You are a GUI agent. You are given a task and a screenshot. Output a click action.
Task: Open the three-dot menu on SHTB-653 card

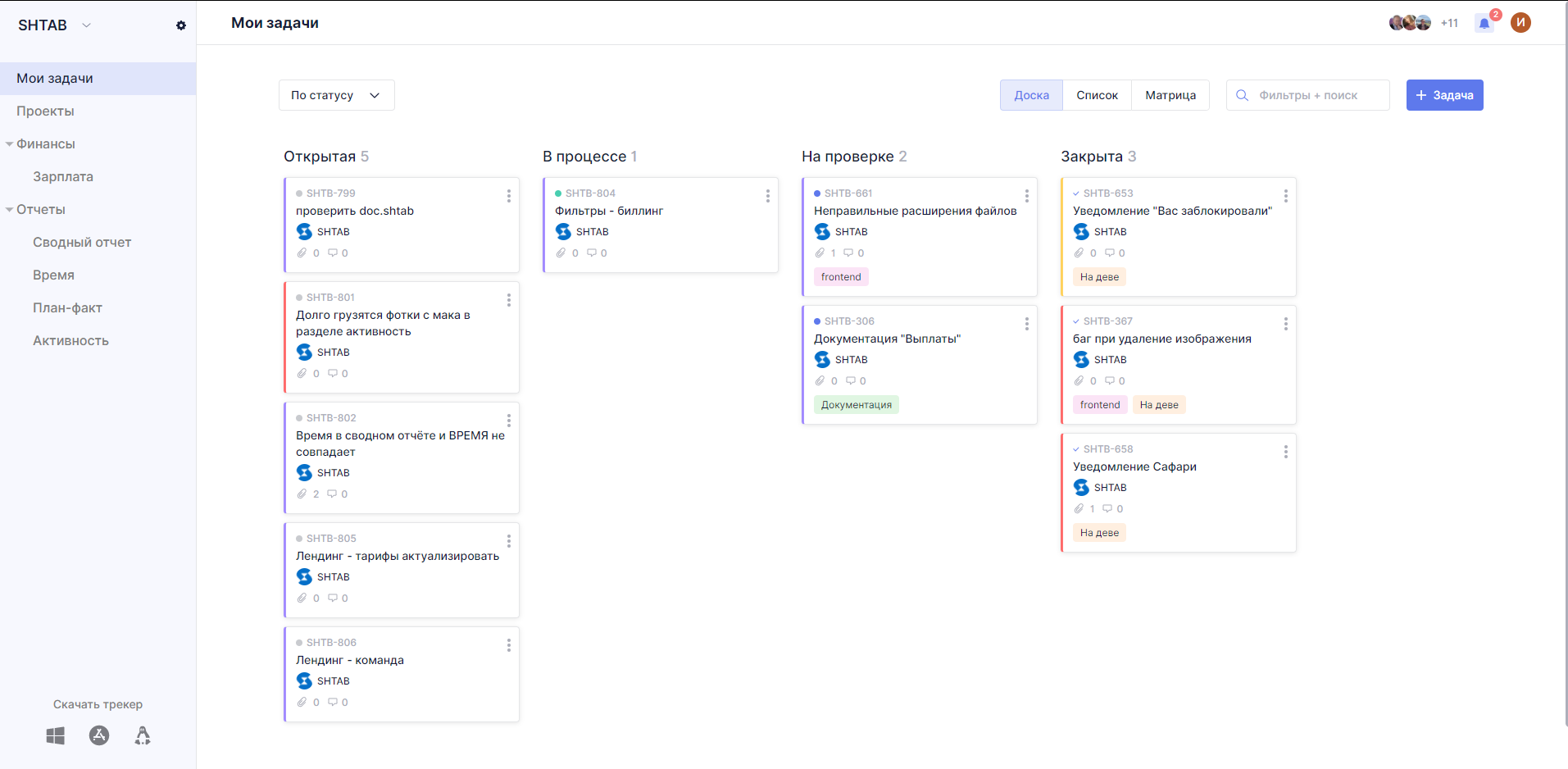pos(1286,196)
